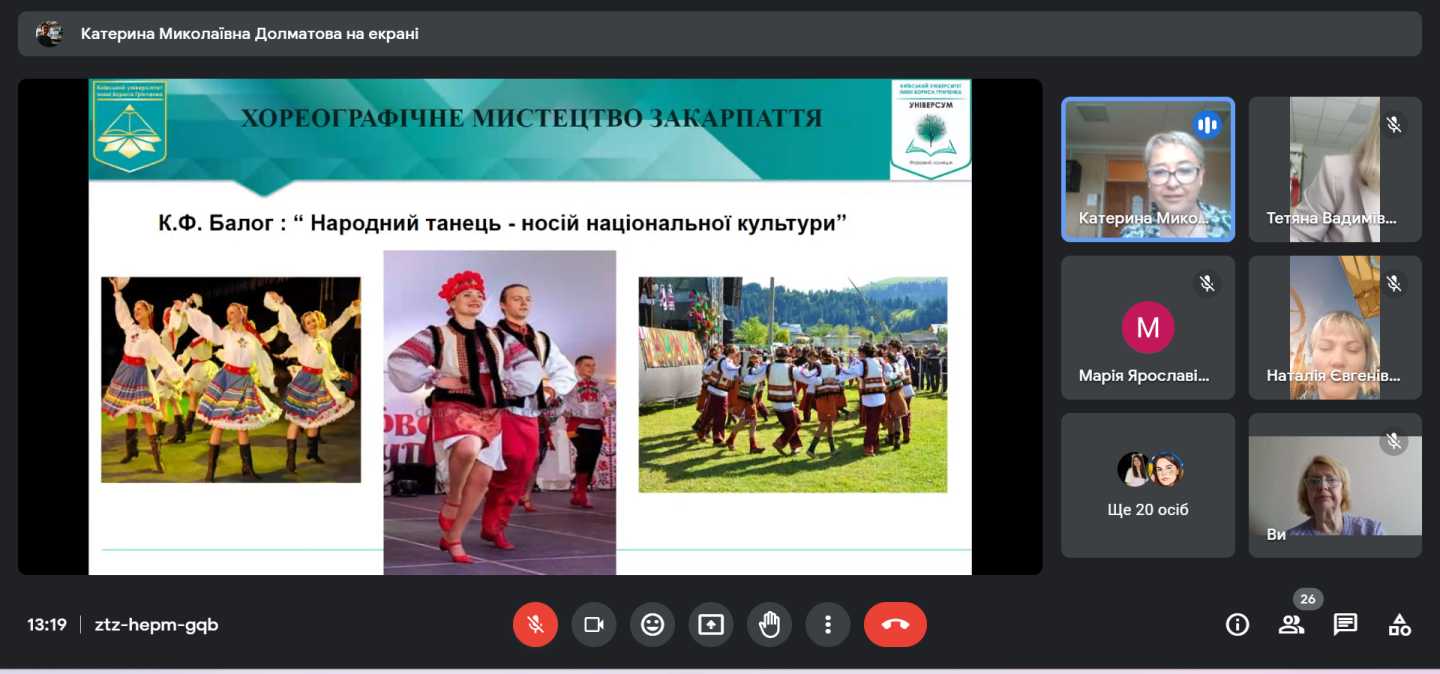Screen dimensions: 1440x674
Task: Click the Марія Ярославівна avatar tile
Action: 1147,328
